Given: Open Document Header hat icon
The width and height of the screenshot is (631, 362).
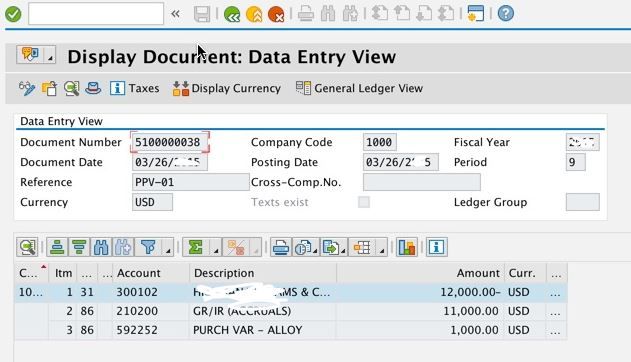Looking at the screenshot, I should (93, 88).
